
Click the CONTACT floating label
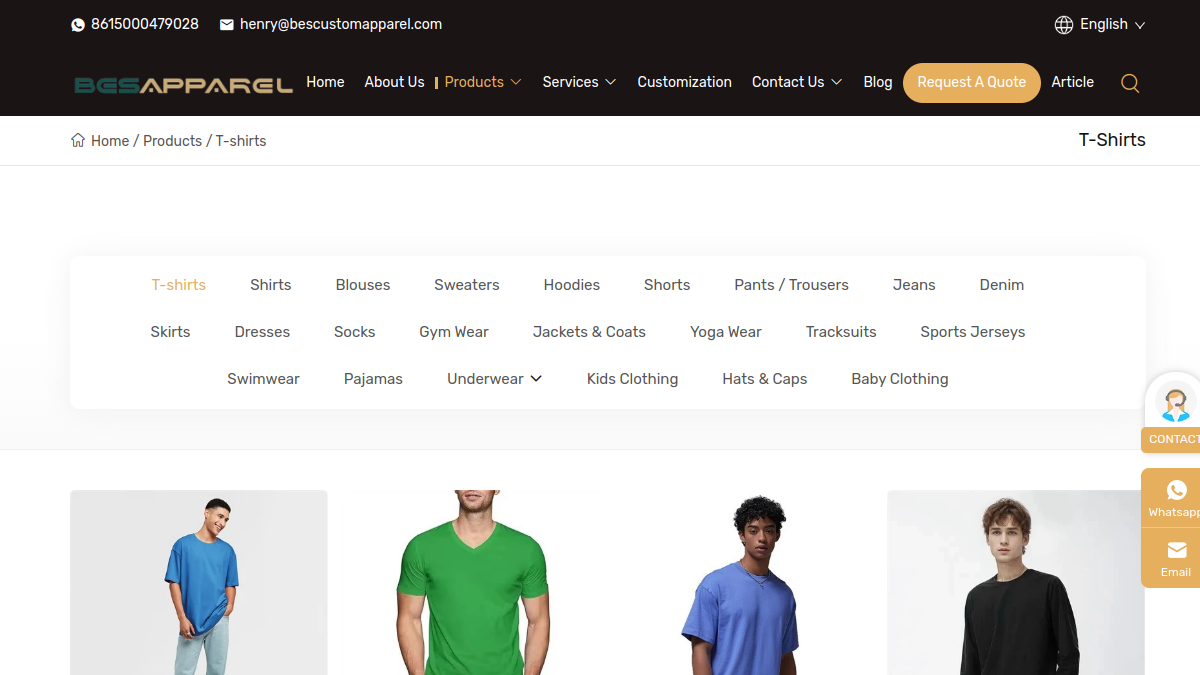point(1172,440)
